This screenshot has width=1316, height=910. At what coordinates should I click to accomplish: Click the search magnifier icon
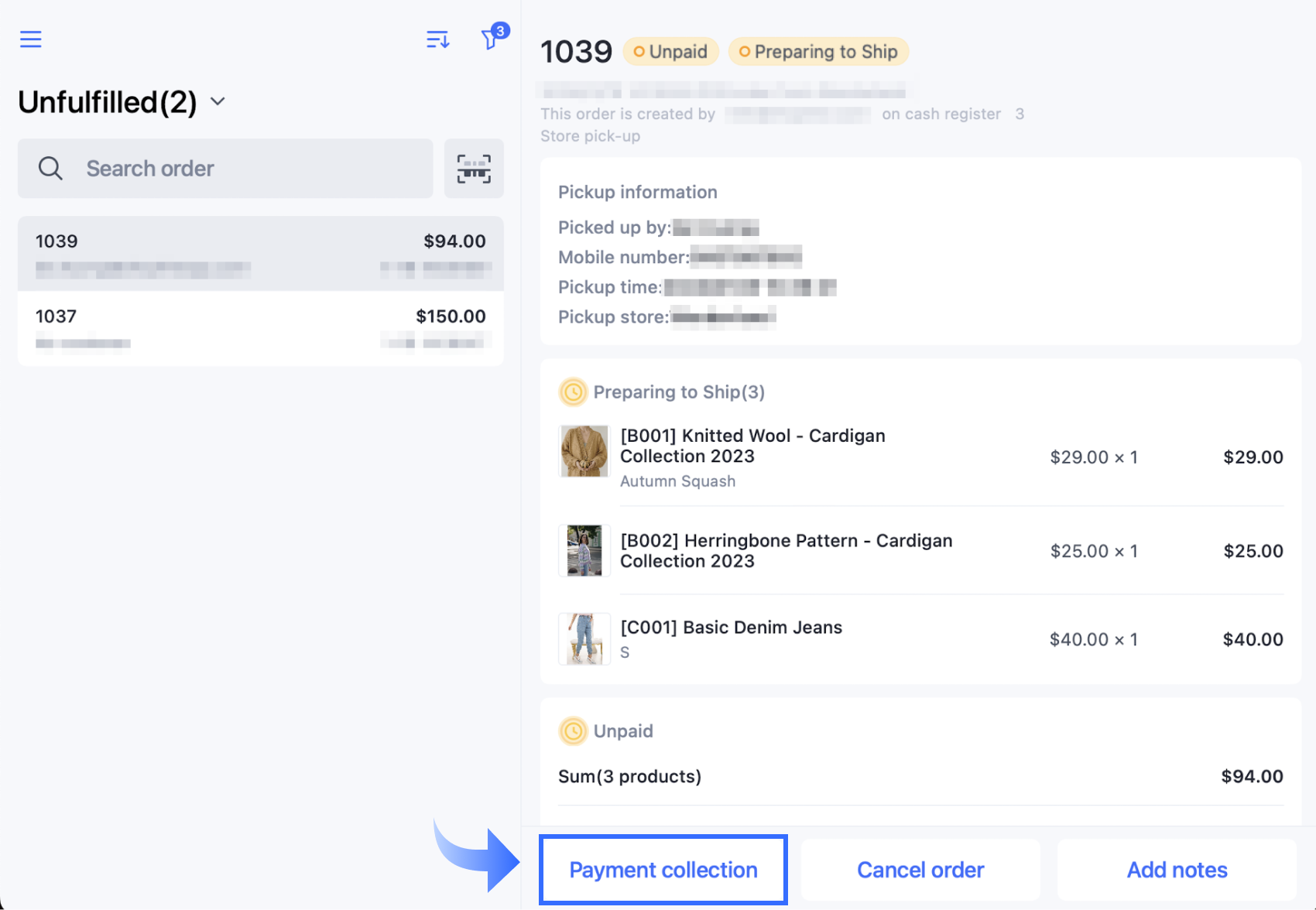coord(50,169)
